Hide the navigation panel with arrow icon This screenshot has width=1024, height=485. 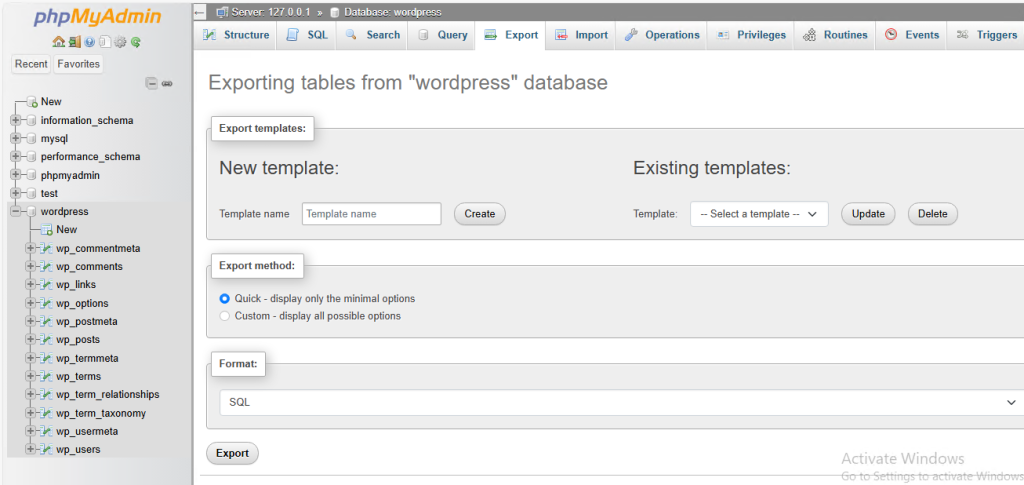coord(200,12)
